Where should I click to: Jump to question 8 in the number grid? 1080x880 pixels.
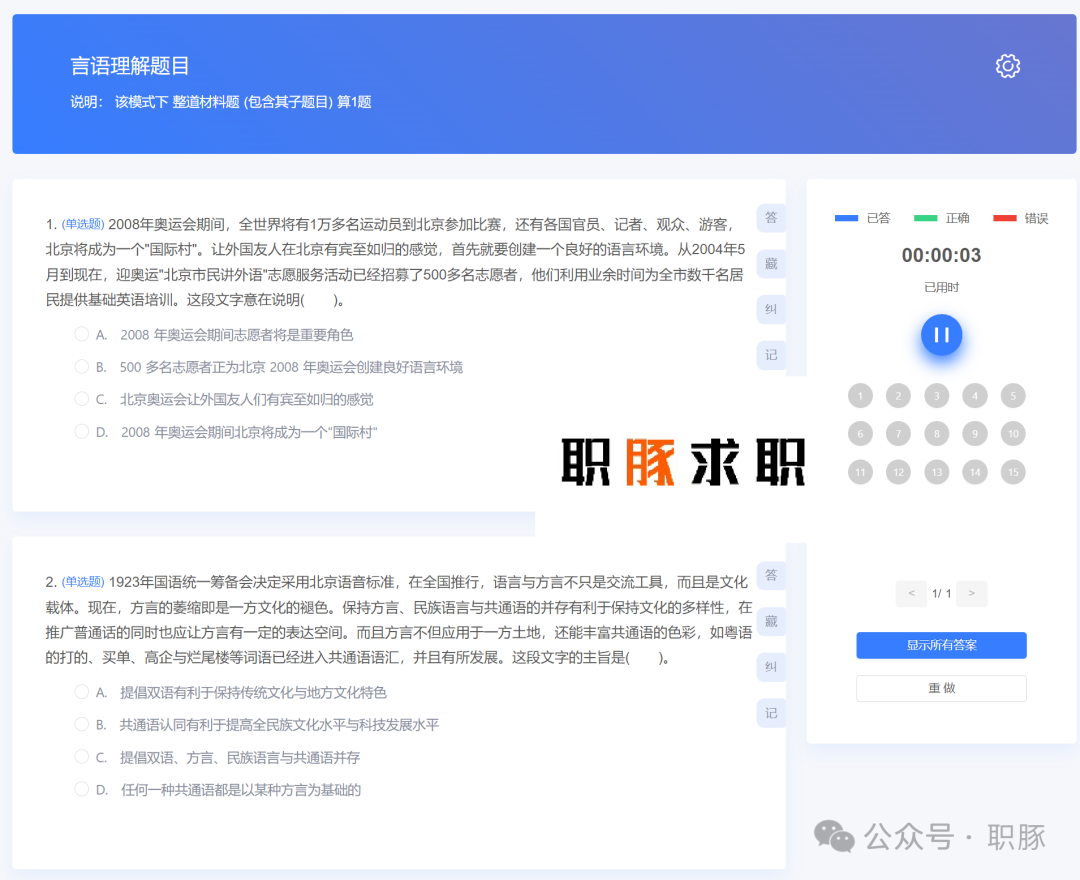pos(936,433)
